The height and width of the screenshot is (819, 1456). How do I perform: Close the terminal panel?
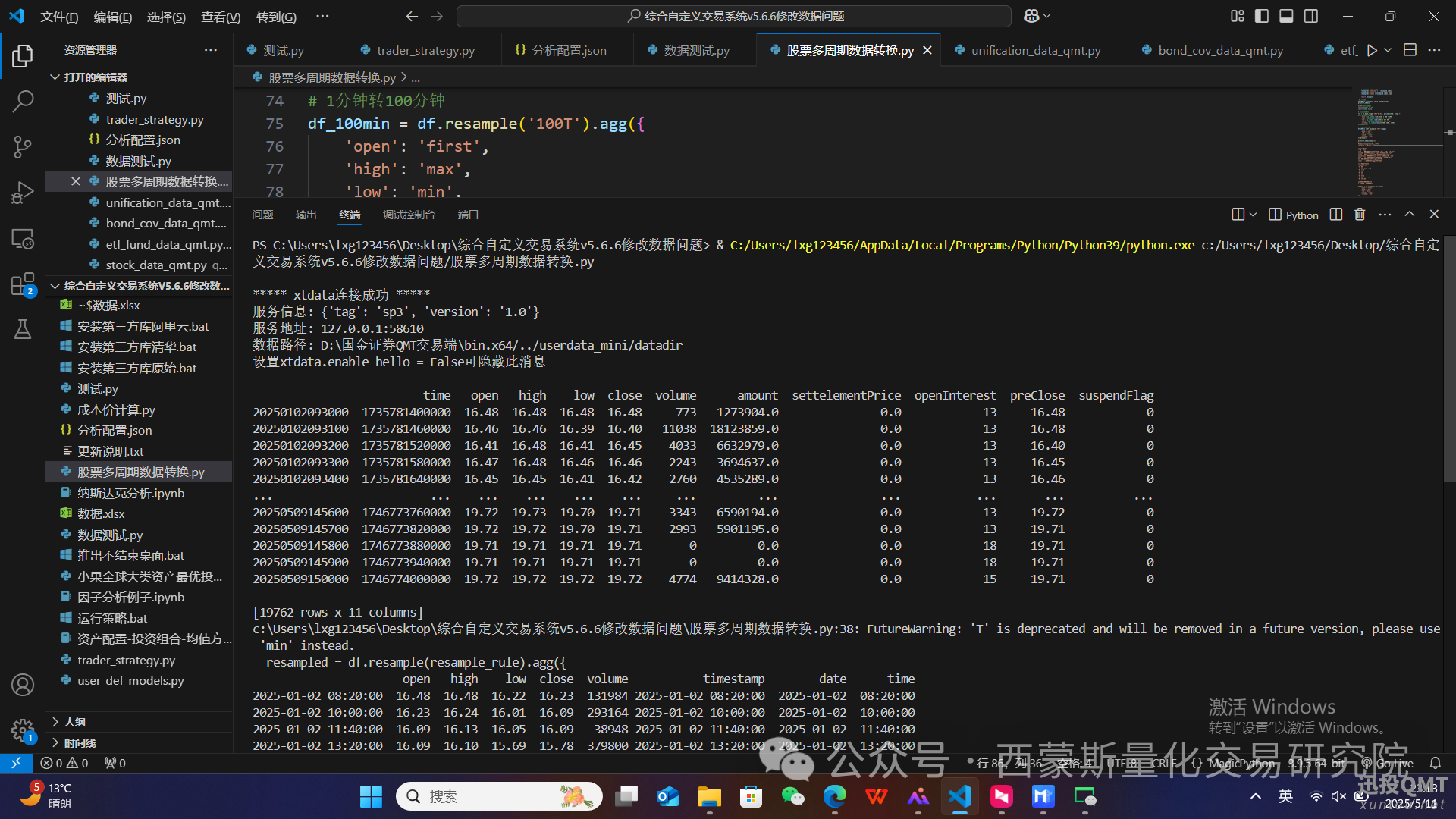1434,215
